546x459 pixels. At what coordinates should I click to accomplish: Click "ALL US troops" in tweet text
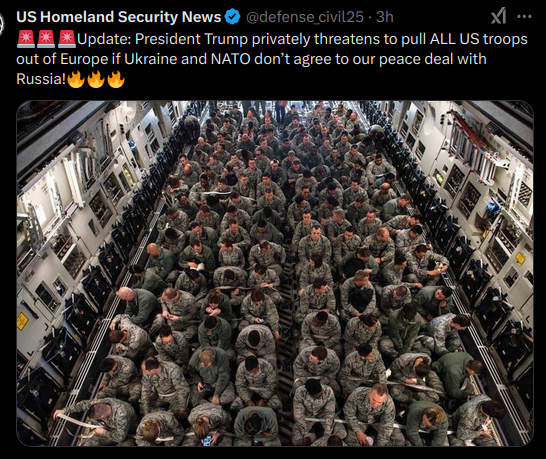click(479, 39)
